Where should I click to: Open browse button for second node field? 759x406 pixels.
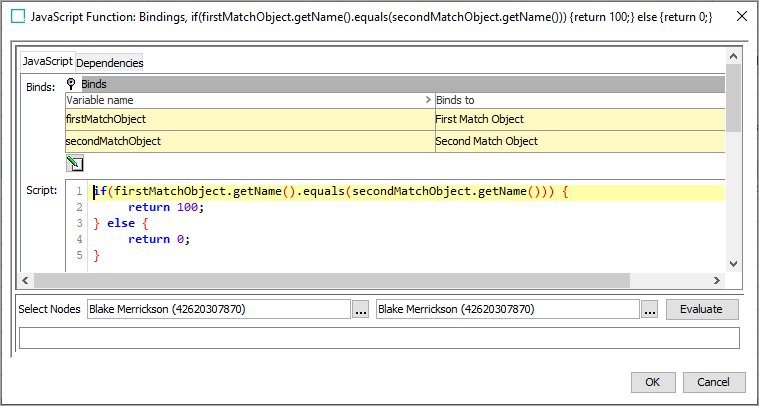tap(650, 310)
